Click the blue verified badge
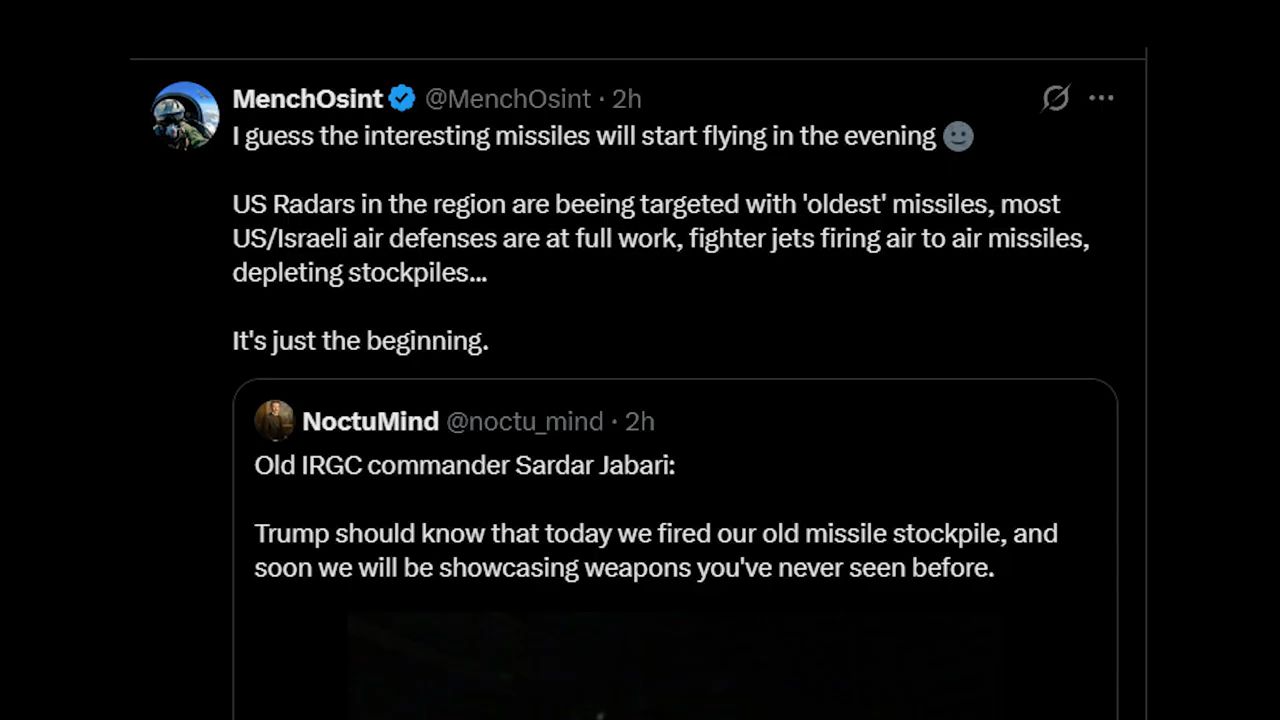Screen dimensions: 1280x720 pyautogui.click(x=402, y=99)
